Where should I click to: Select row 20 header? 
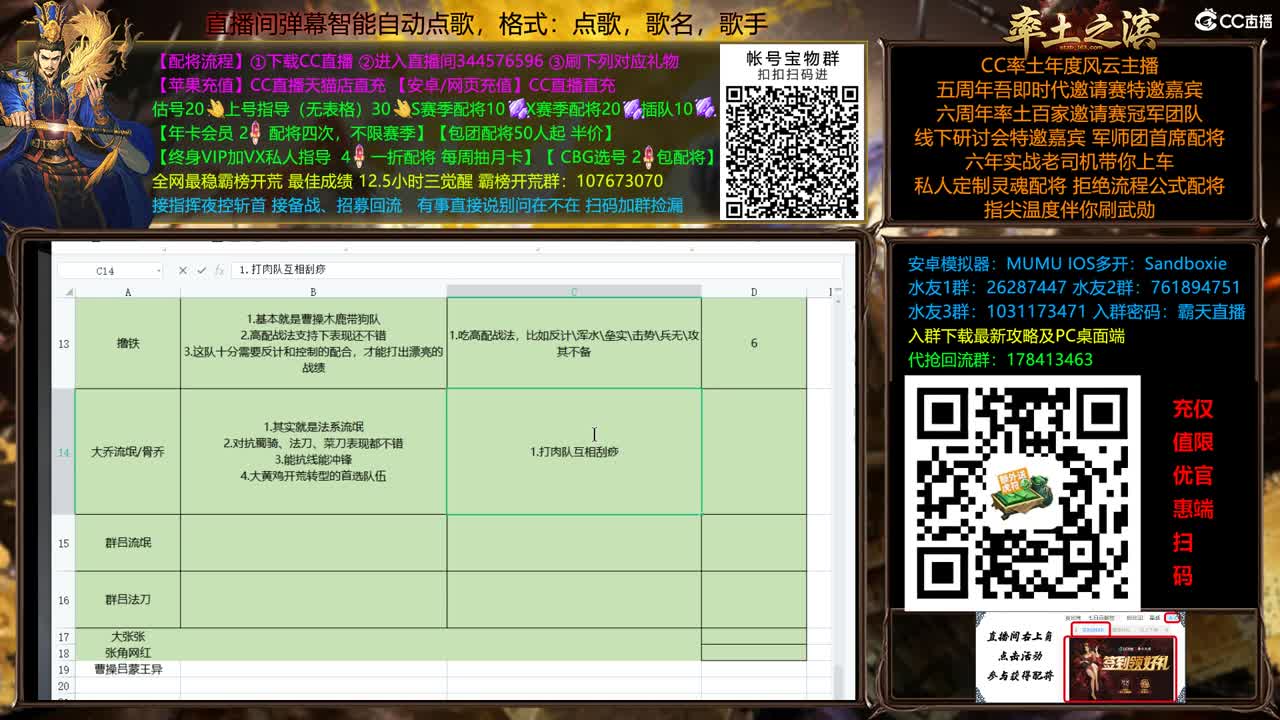(64, 686)
